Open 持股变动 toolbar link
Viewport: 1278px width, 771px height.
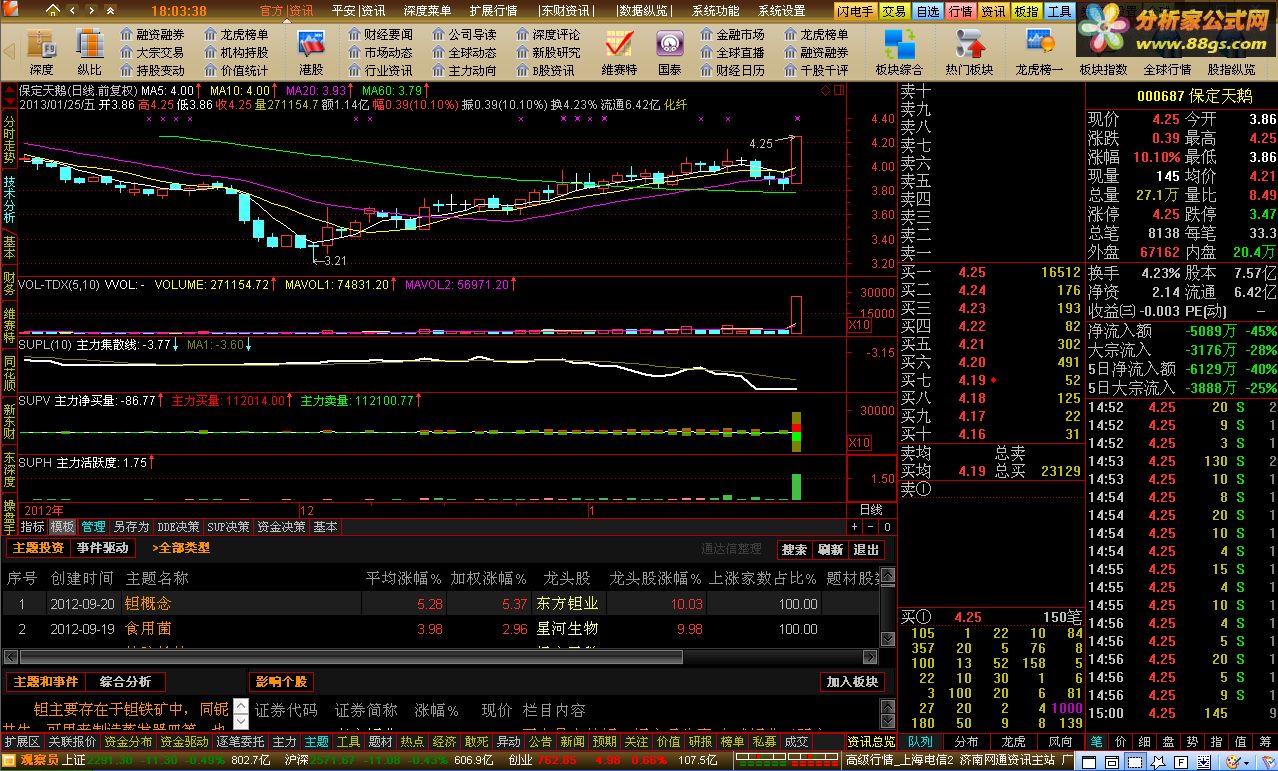tap(152, 70)
